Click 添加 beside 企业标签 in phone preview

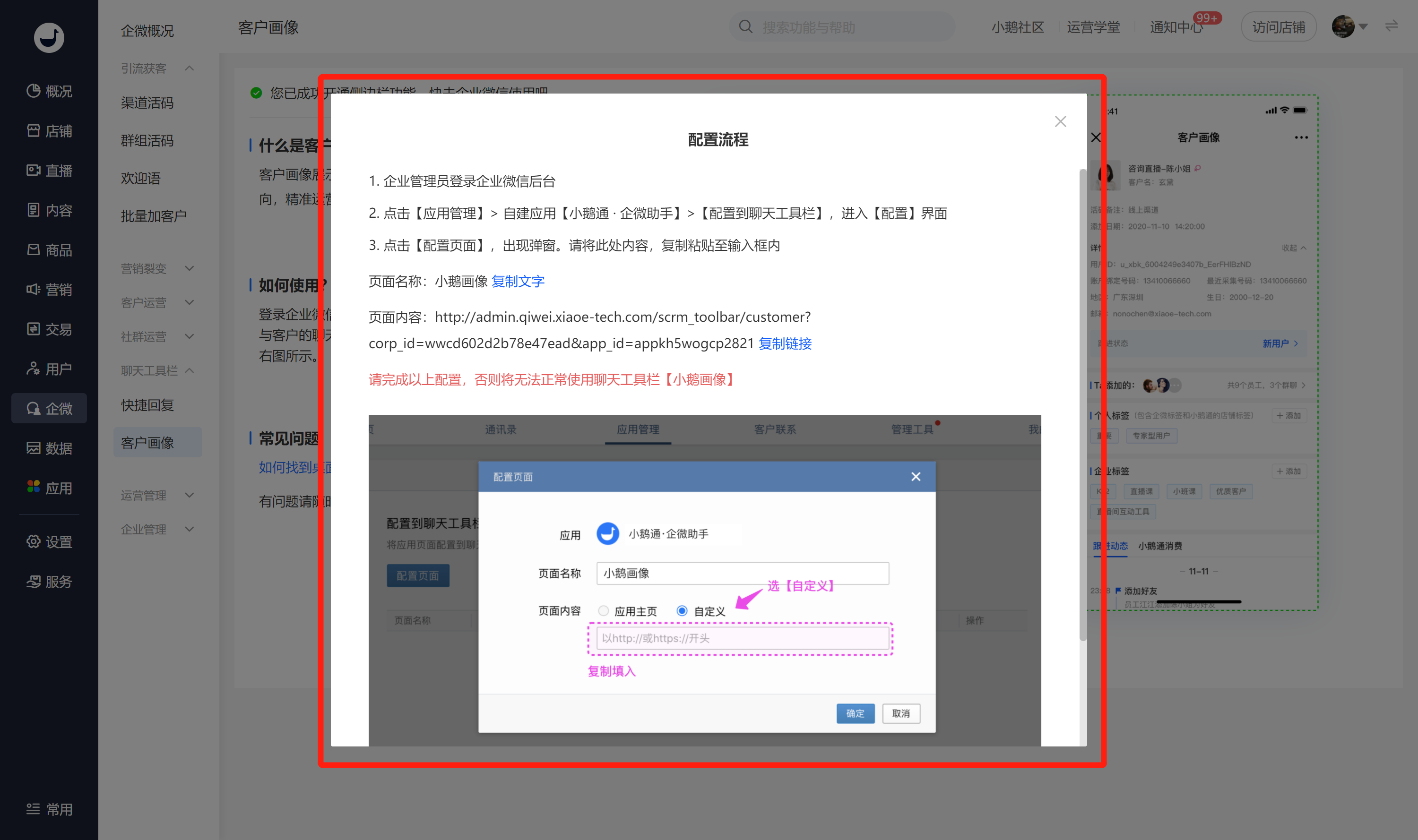[x=1289, y=471]
